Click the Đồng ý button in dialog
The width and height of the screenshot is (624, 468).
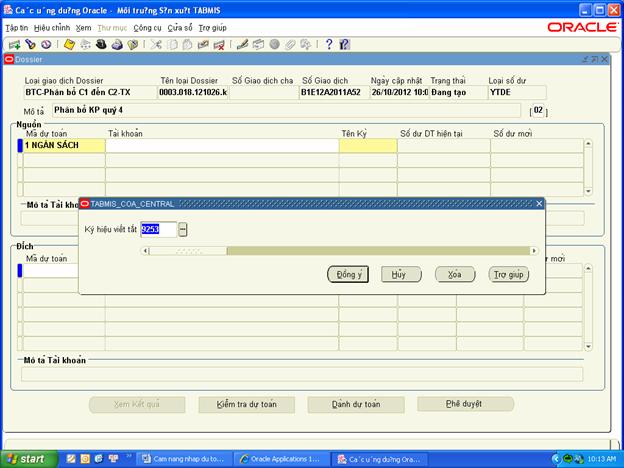[x=348, y=274]
